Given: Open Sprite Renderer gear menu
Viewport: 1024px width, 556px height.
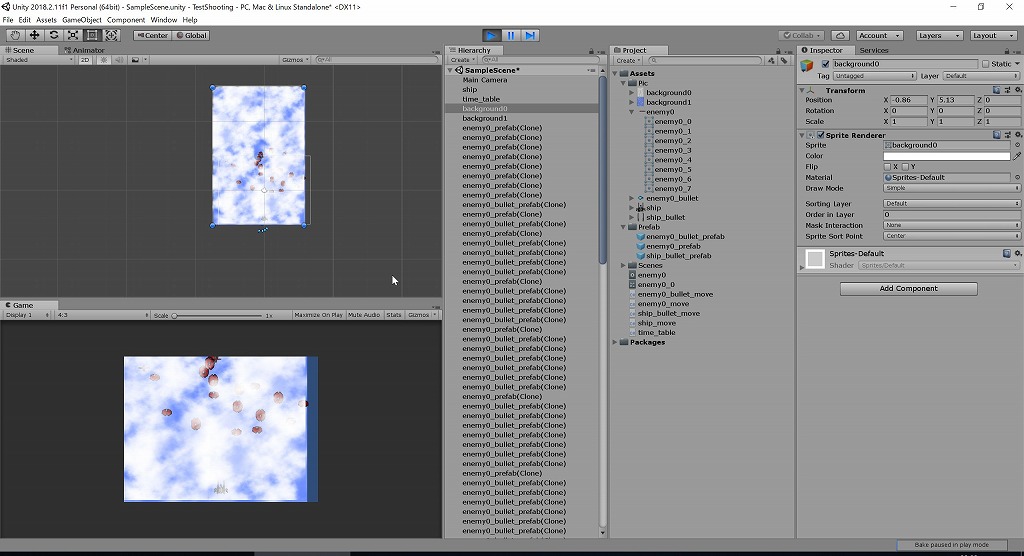Looking at the screenshot, I should [x=1017, y=135].
